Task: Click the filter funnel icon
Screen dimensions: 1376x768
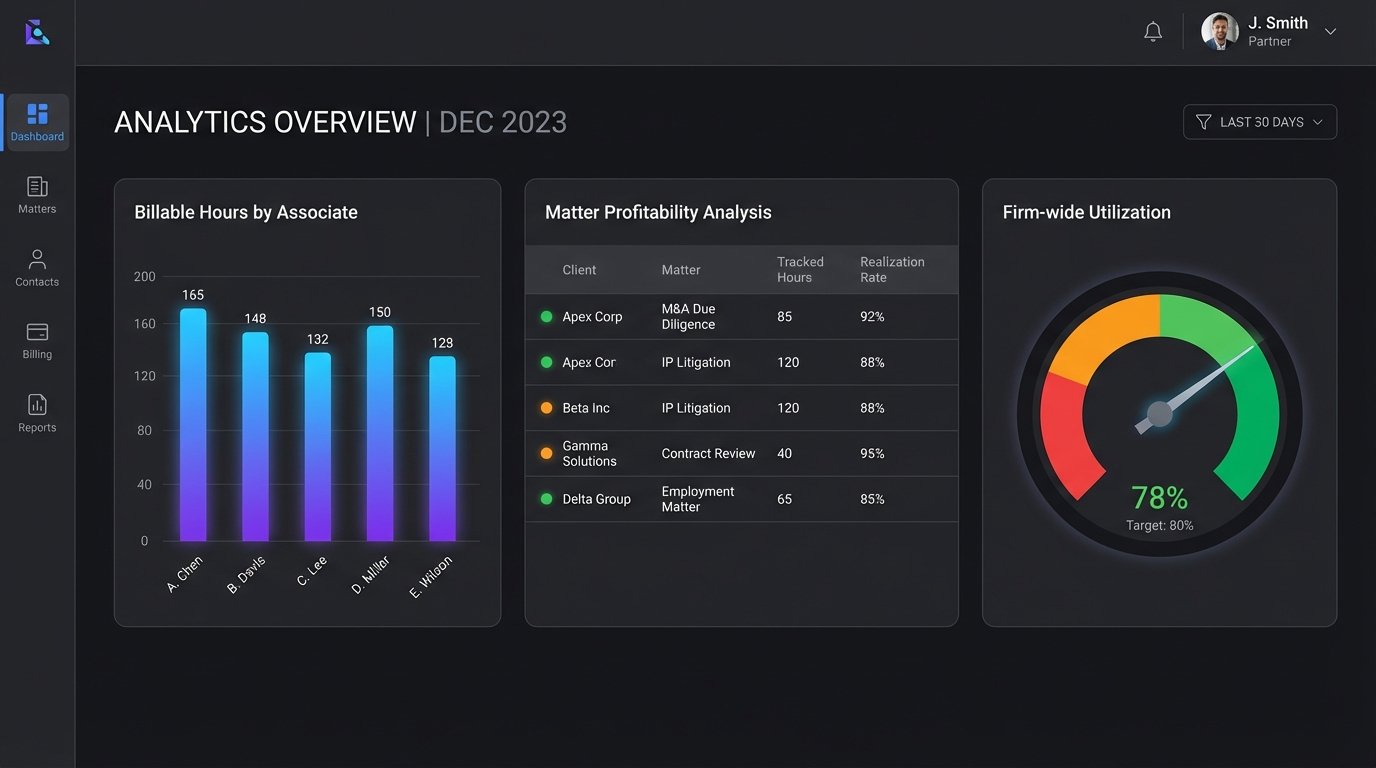Action: point(1204,121)
